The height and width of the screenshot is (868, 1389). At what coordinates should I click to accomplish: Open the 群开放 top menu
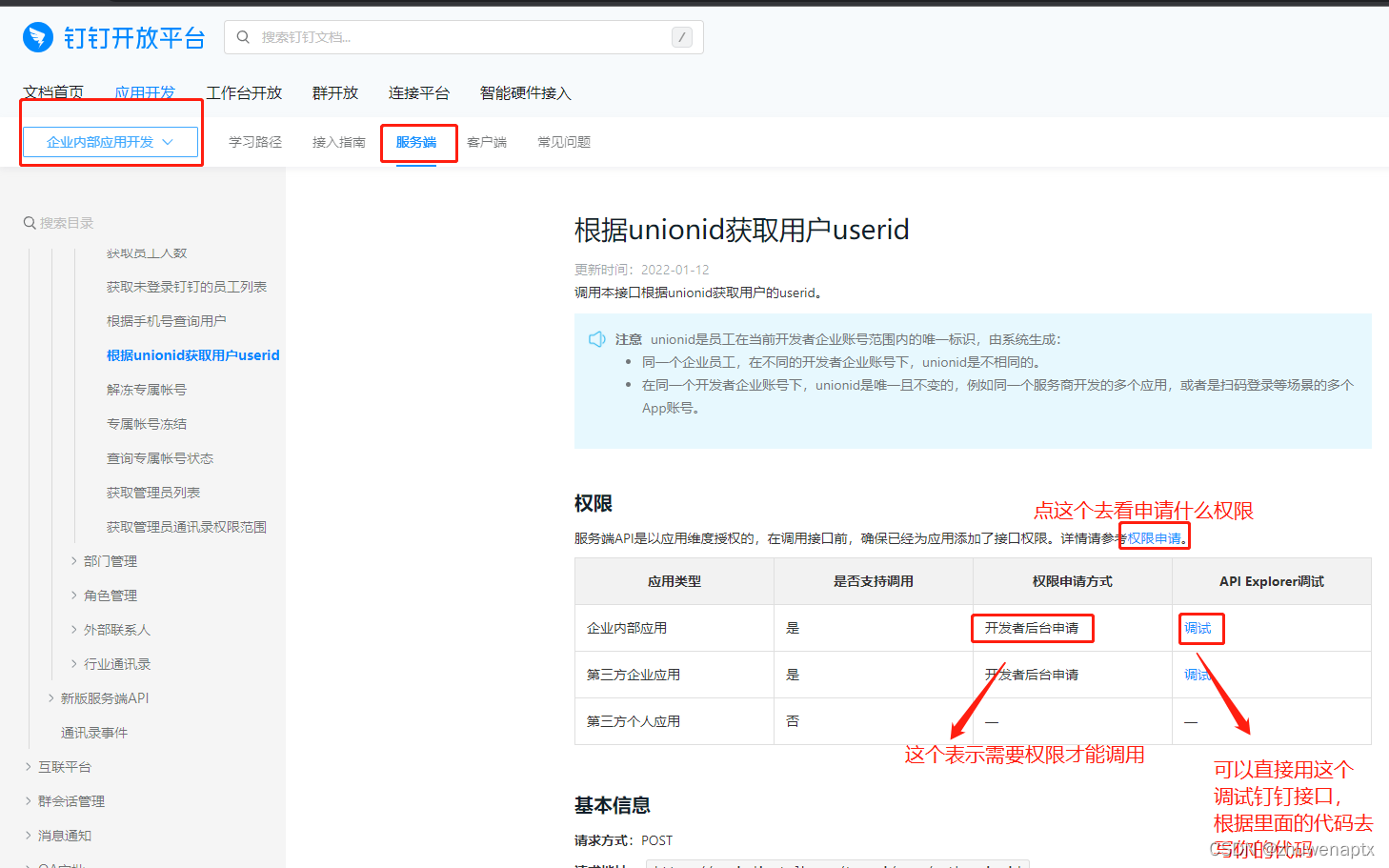point(335,92)
